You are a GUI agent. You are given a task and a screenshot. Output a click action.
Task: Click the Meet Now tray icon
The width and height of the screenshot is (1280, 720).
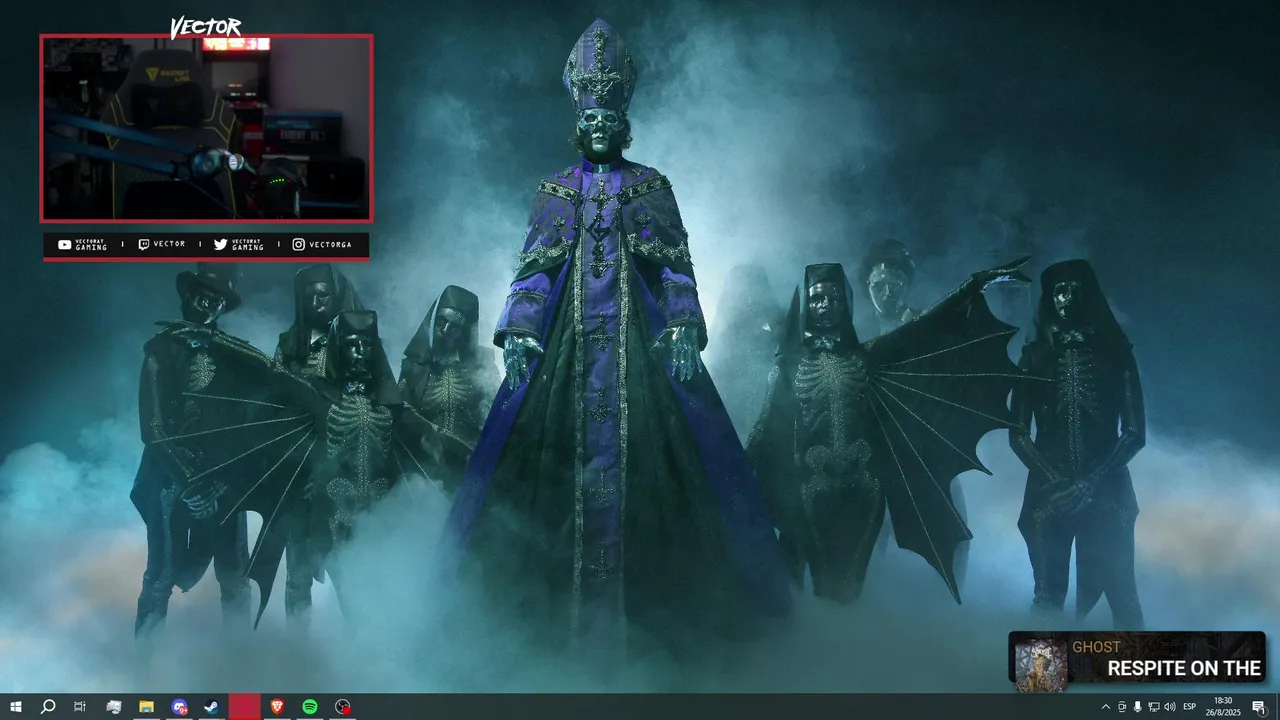point(1121,707)
